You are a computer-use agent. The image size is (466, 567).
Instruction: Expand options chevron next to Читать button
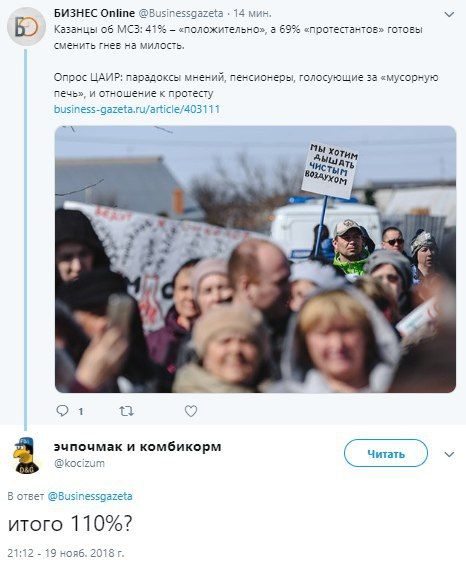click(449, 454)
